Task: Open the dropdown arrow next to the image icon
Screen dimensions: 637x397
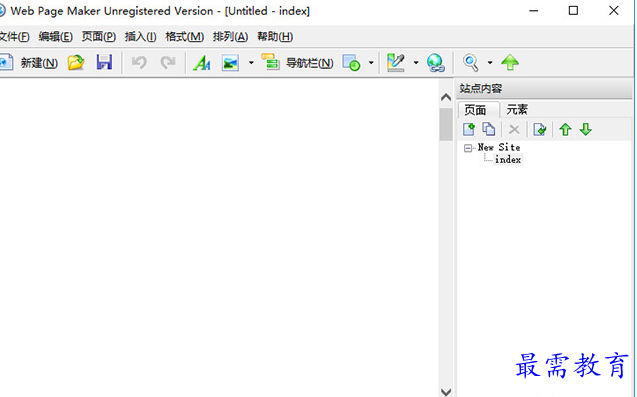Action: pyautogui.click(x=251, y=63)
